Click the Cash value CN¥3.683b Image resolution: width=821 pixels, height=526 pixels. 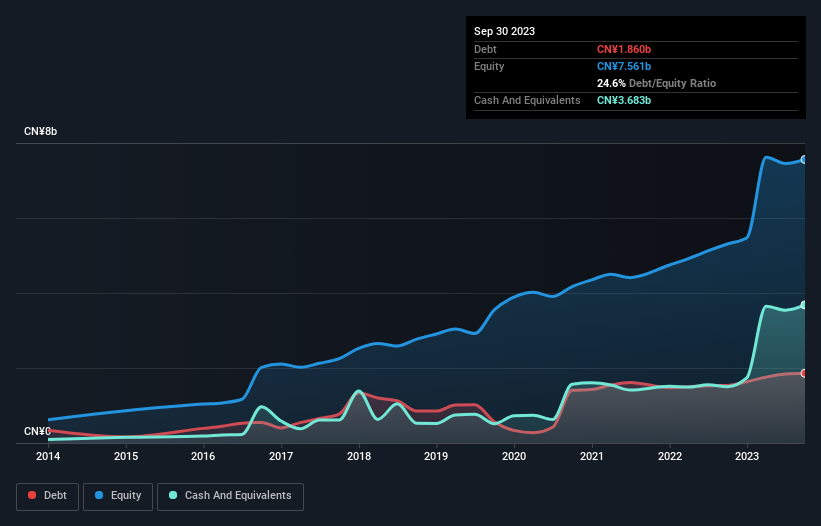(x=624, y=100)
